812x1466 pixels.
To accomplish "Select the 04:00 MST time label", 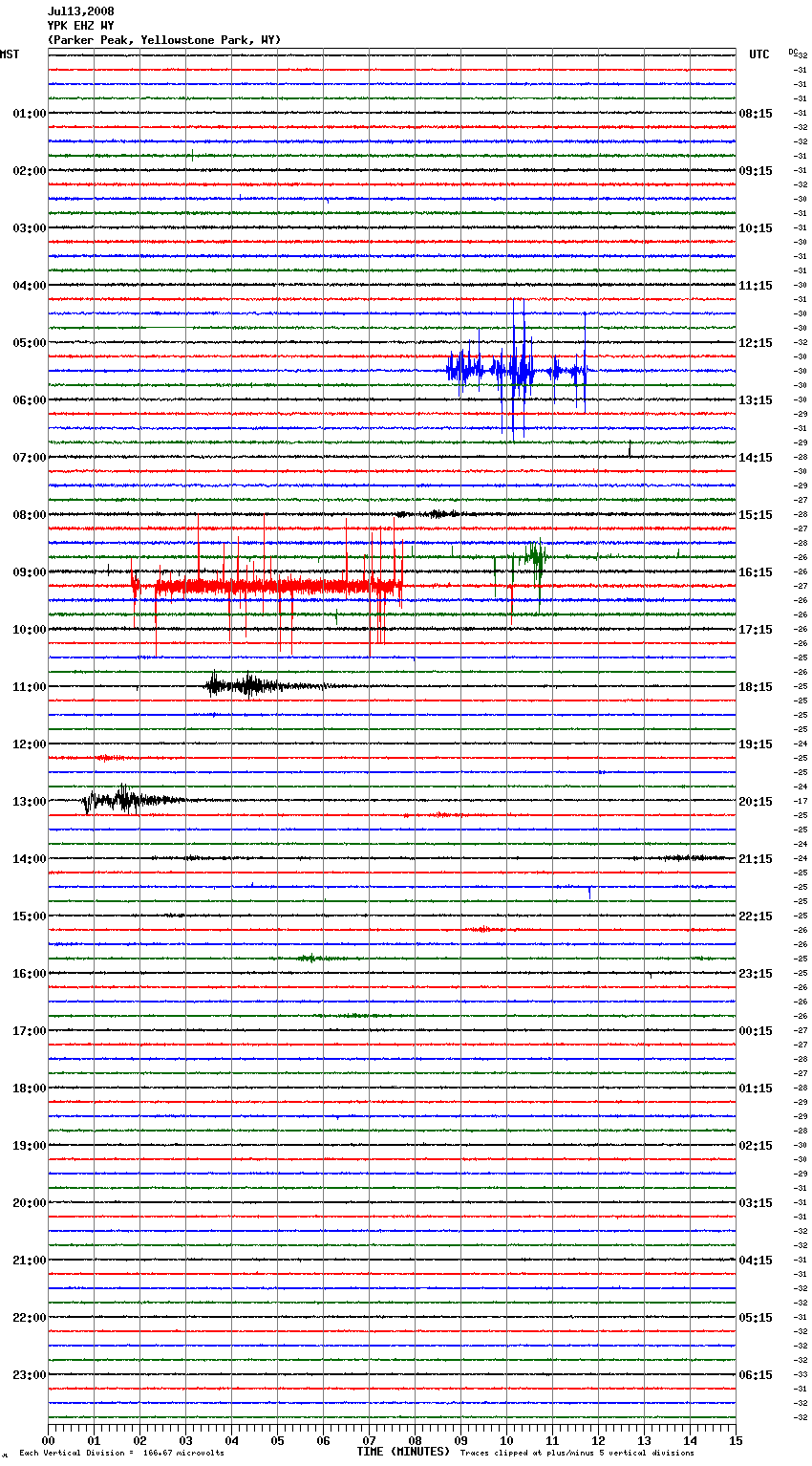I will coord(29,286).
